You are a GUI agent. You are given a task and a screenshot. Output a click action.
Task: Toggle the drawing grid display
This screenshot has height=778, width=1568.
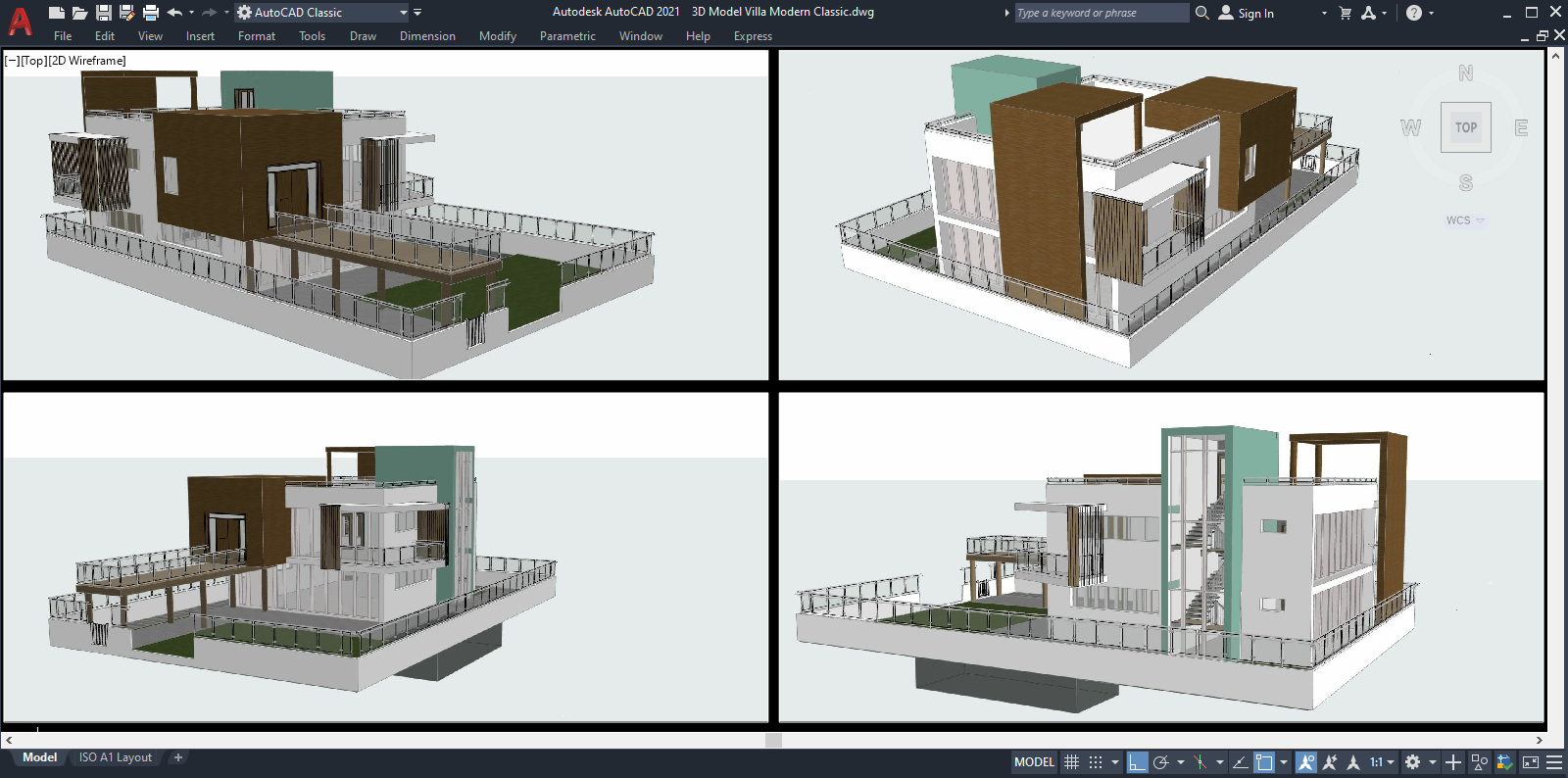(1071, 762)
